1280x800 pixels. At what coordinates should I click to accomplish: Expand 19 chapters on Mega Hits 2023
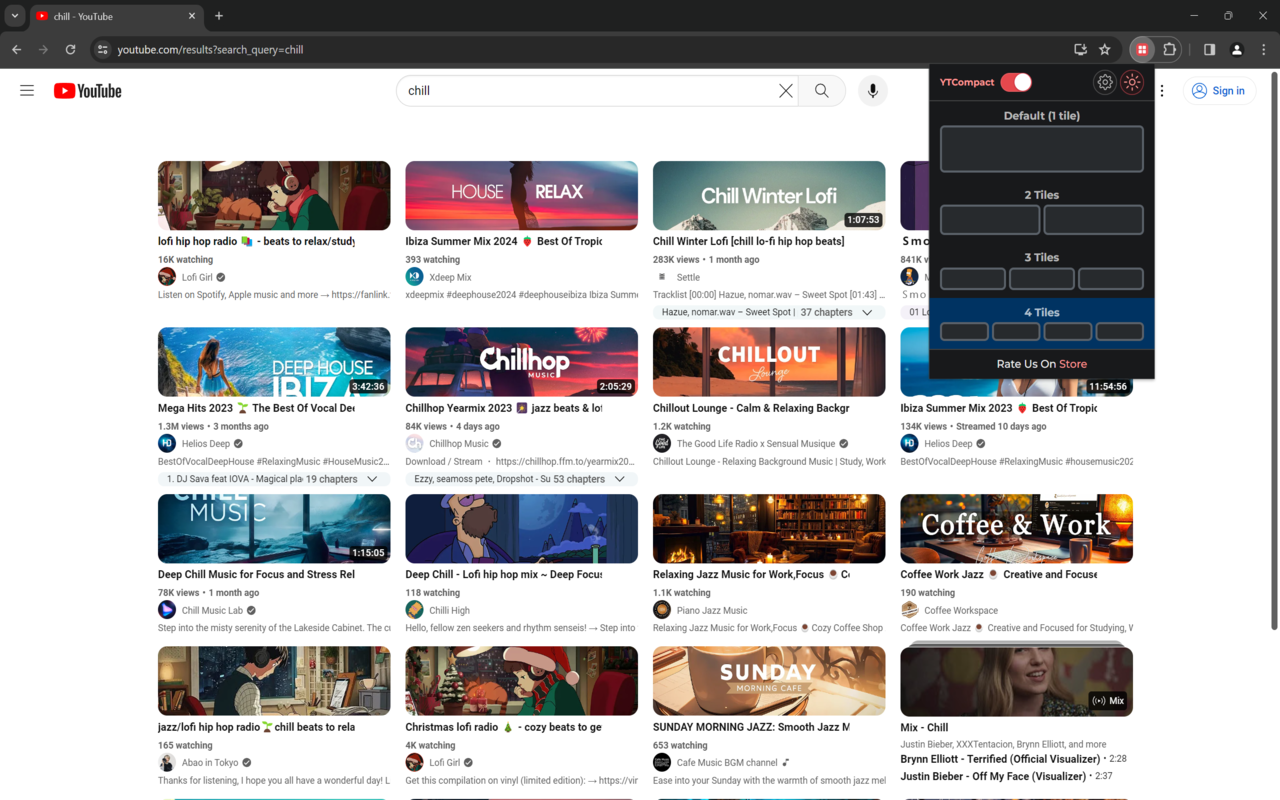pyautogui.click(x=372, y=478)
